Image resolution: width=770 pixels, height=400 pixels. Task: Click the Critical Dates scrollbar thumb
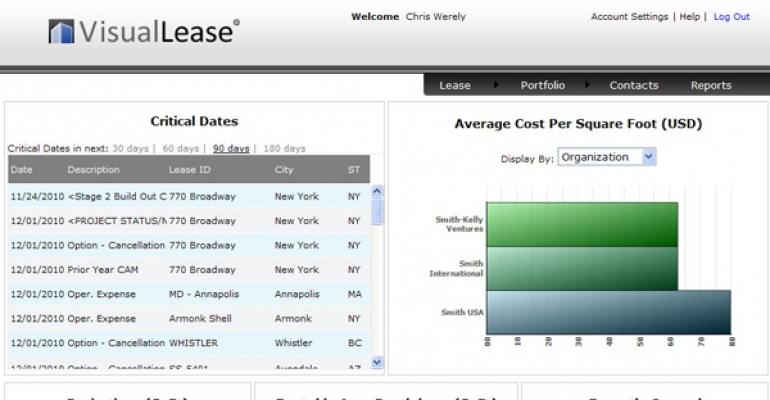[x=377, y=212]
